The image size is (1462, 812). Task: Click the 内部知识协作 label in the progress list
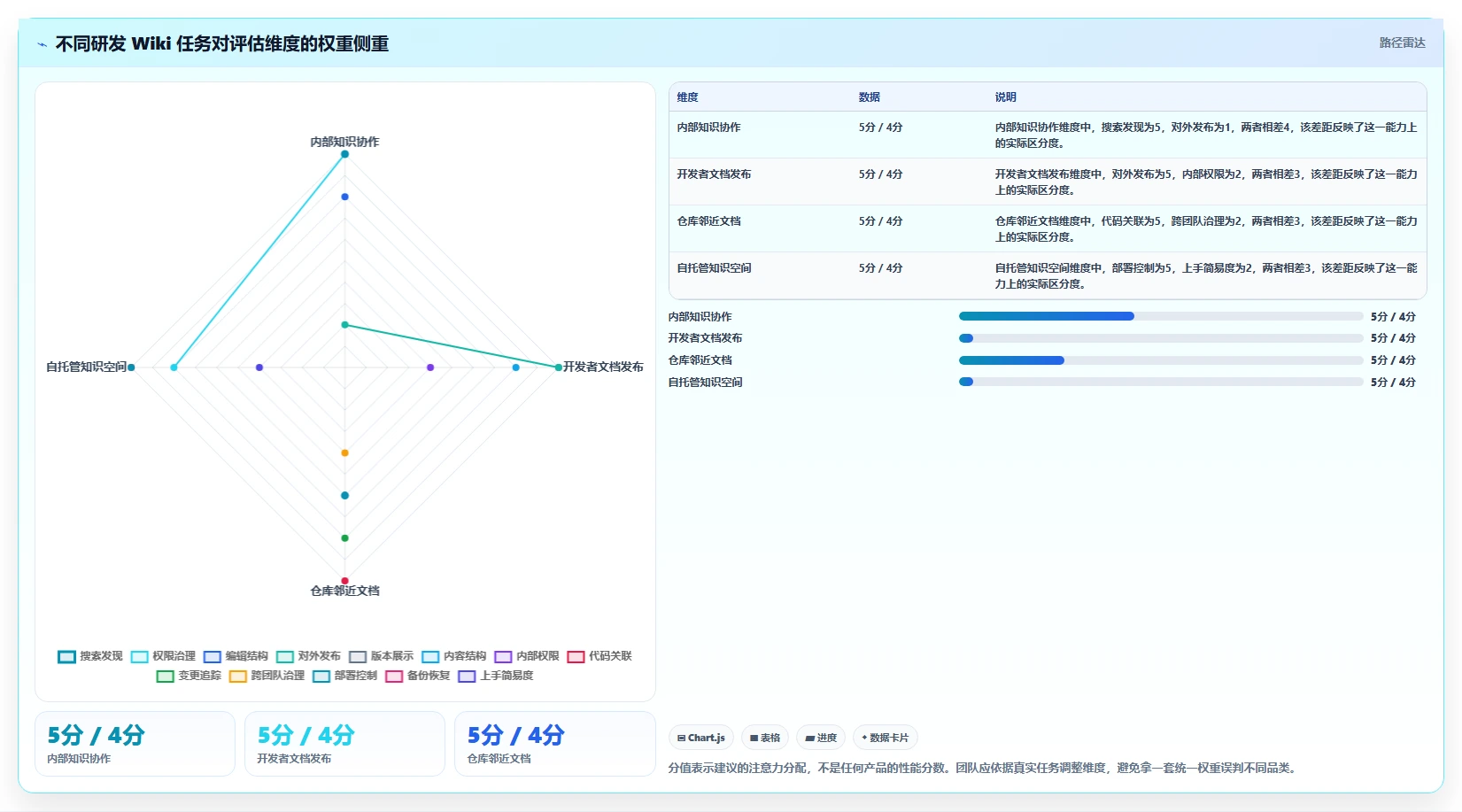pos(700,317)
